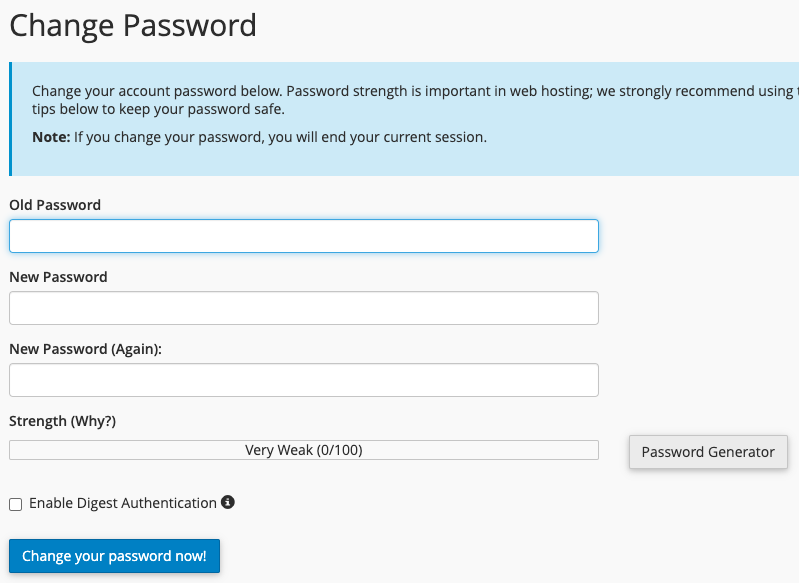Click into the New Password field
799x583 pixels.
304,308
